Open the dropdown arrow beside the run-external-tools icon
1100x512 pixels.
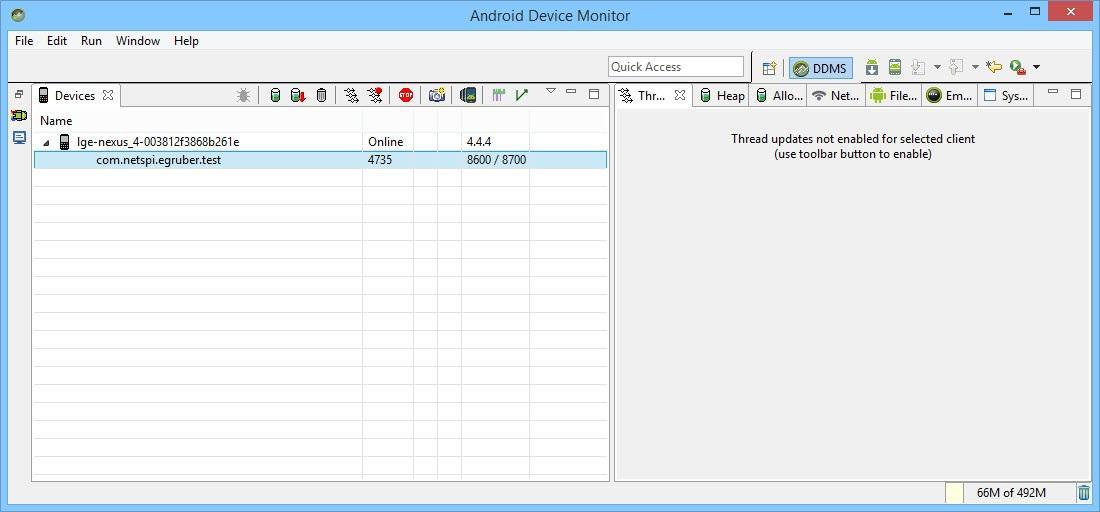tap(1036, 67)
